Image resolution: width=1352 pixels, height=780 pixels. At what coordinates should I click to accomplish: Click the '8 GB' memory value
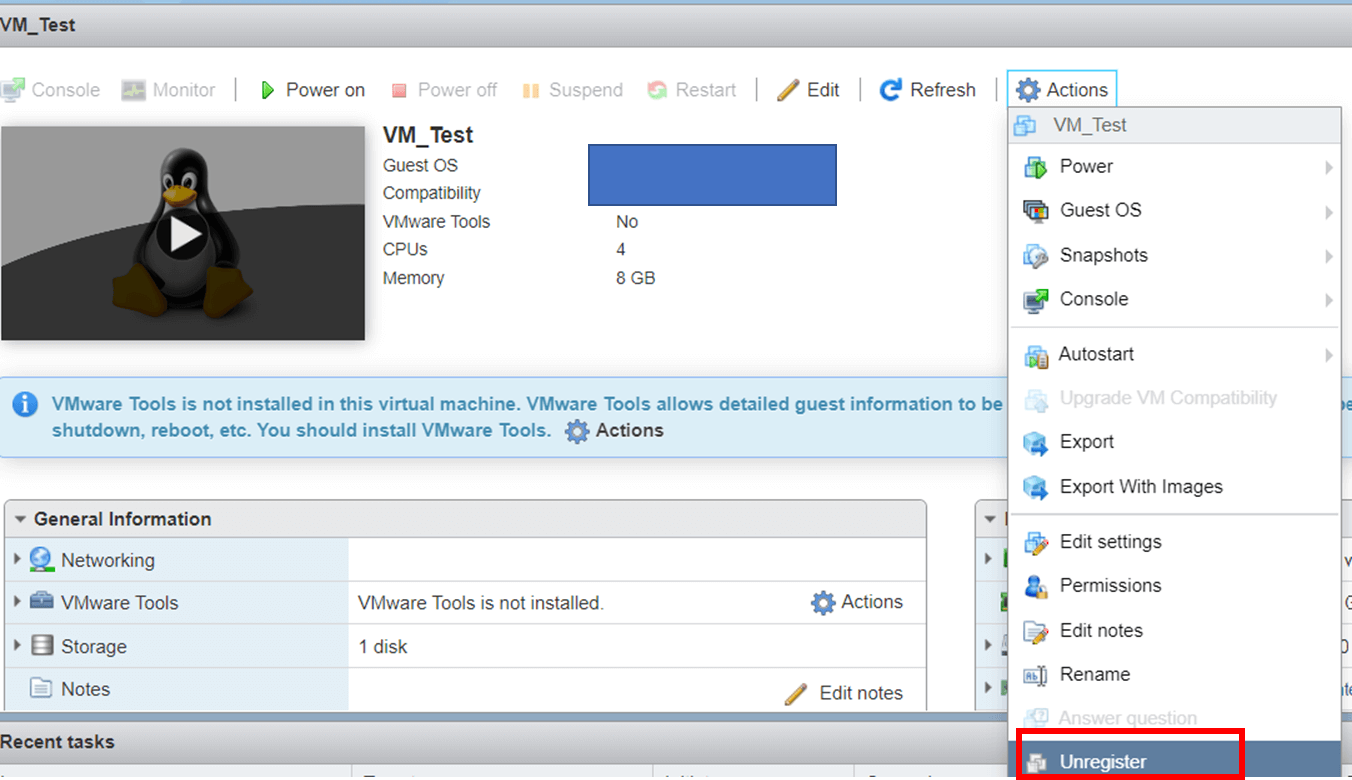click(x=636, y=278)
